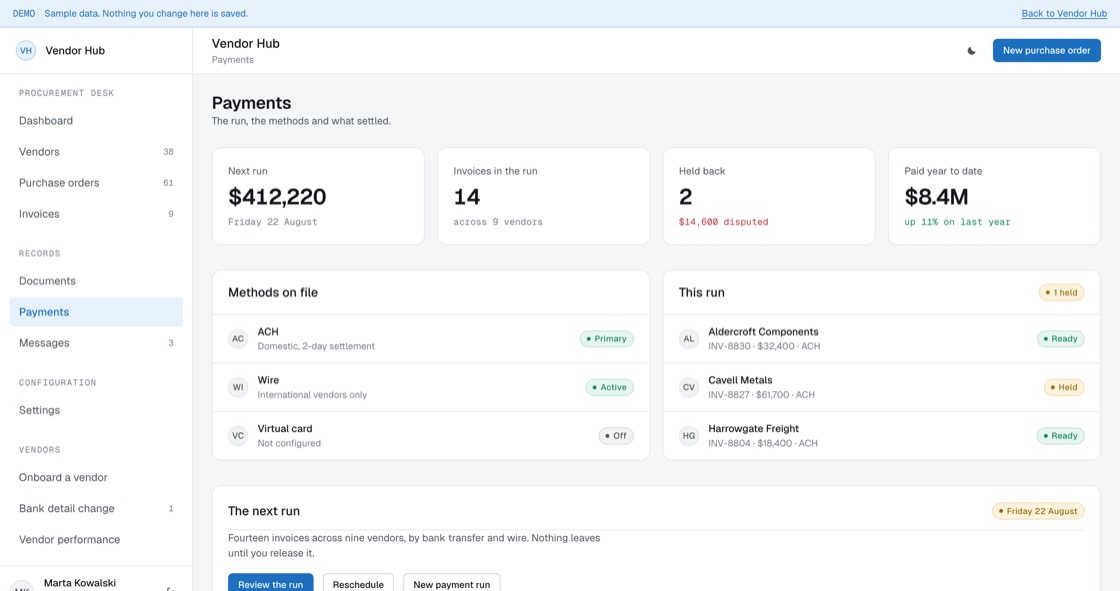Click the Ready badge for Harrowgate Freight
Screen dimensions: 1120x591
tap(1061, 436)
